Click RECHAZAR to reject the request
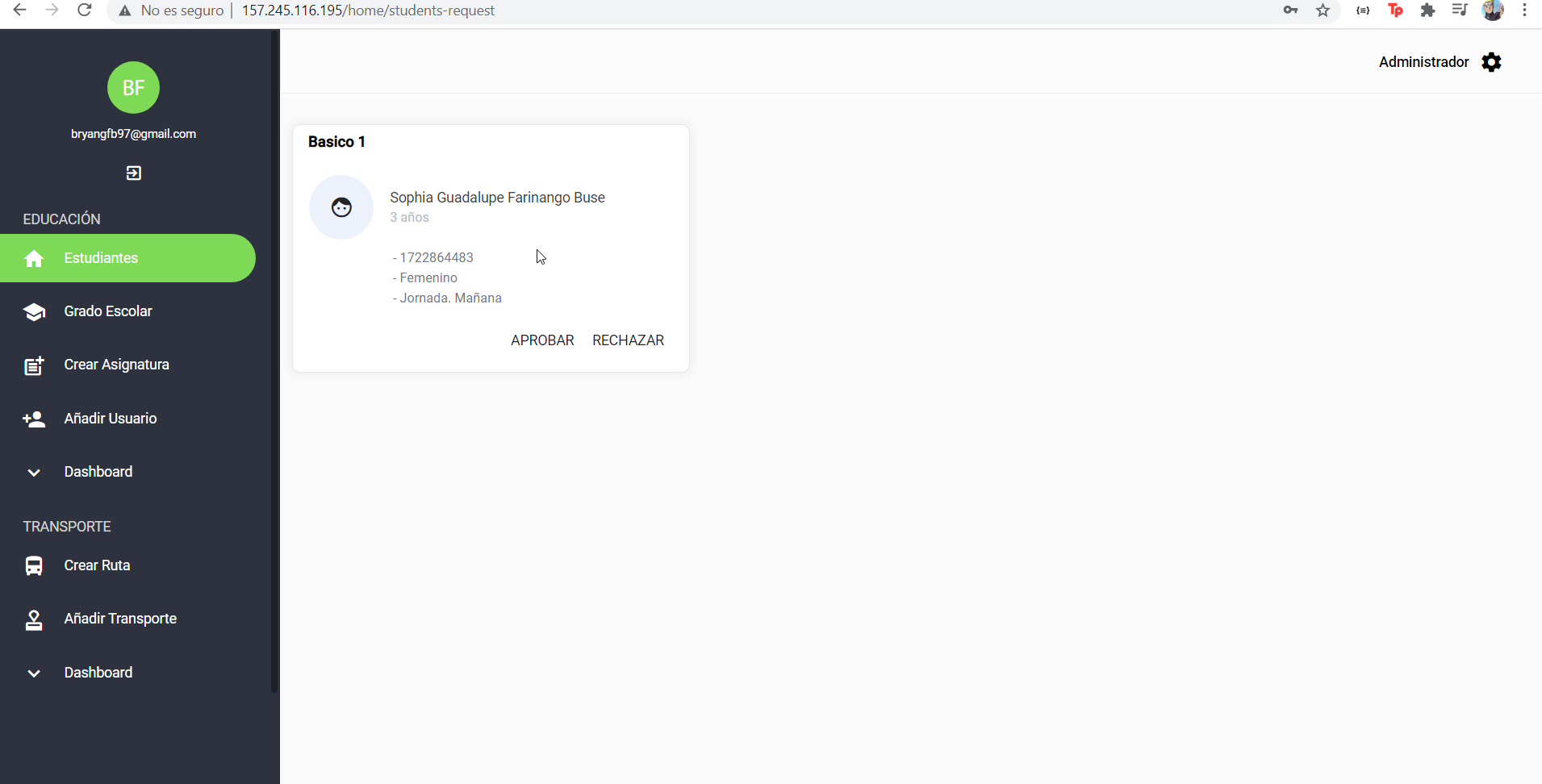The width and height of the screenshot is (1542, 784). tap(628, 340)
